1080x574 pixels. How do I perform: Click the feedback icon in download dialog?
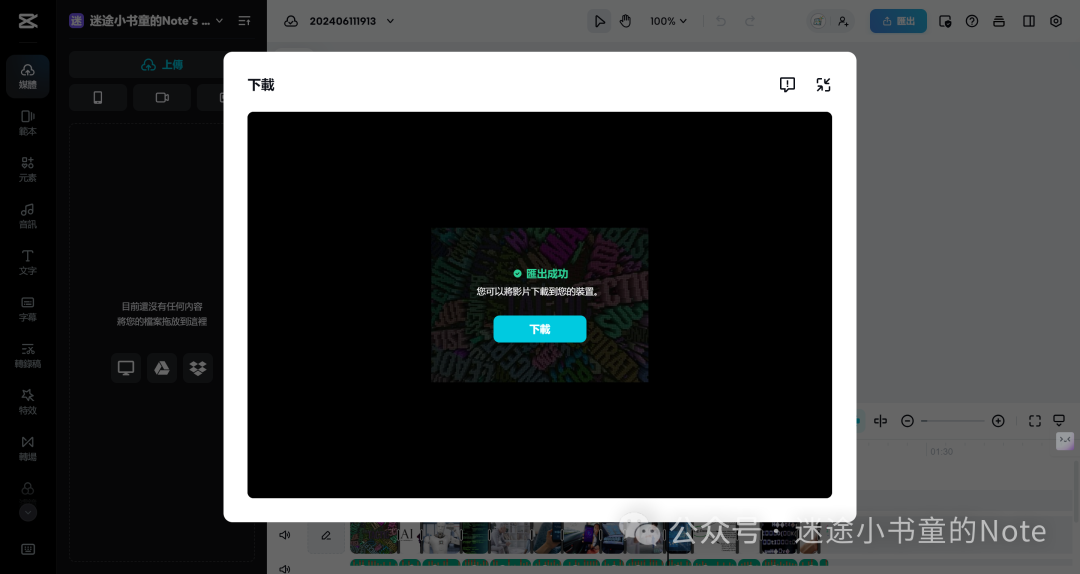click(x=787, y=84)
